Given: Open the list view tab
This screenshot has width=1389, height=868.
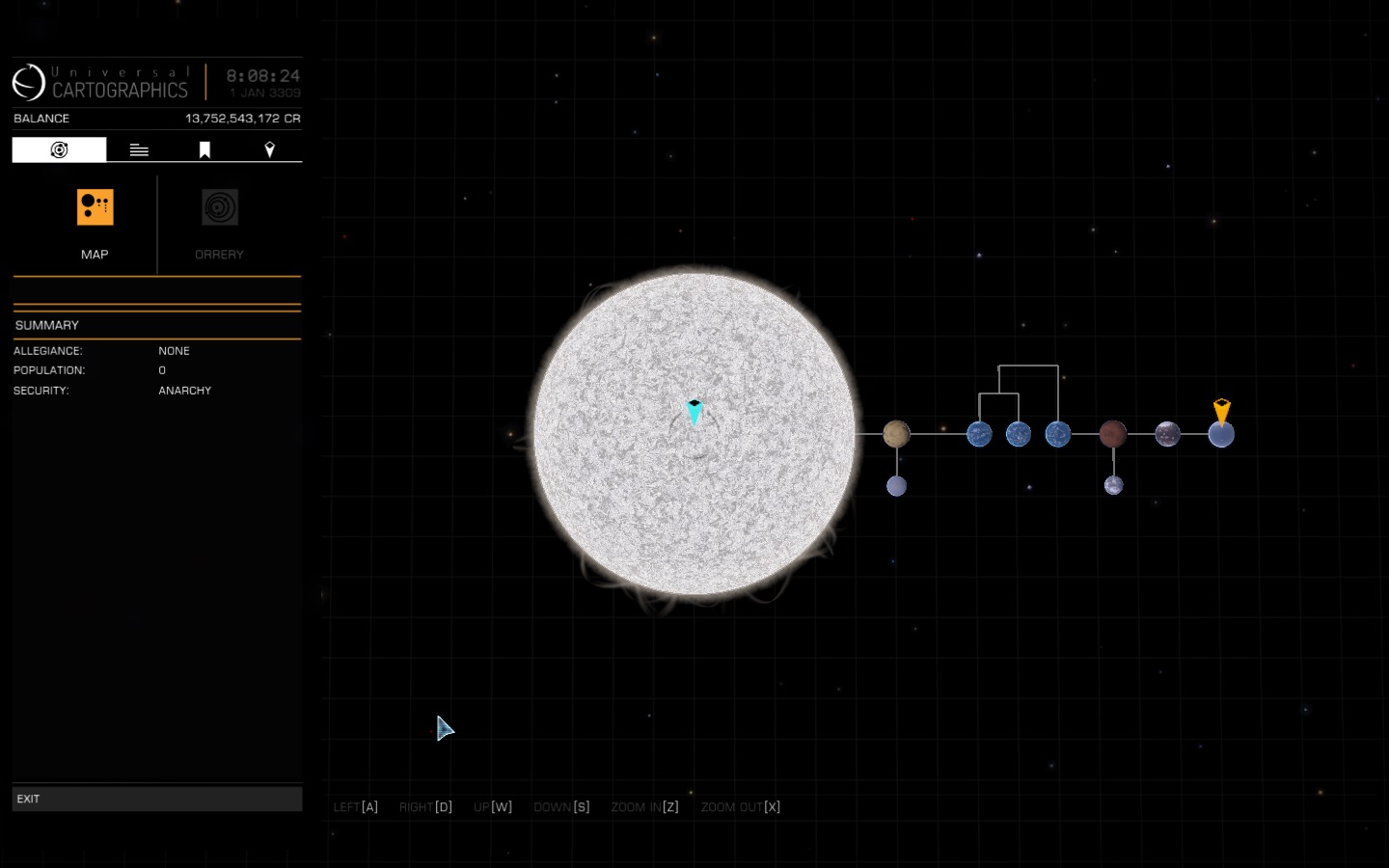Looking at the screenshot, I should click(x=139, y=149).
